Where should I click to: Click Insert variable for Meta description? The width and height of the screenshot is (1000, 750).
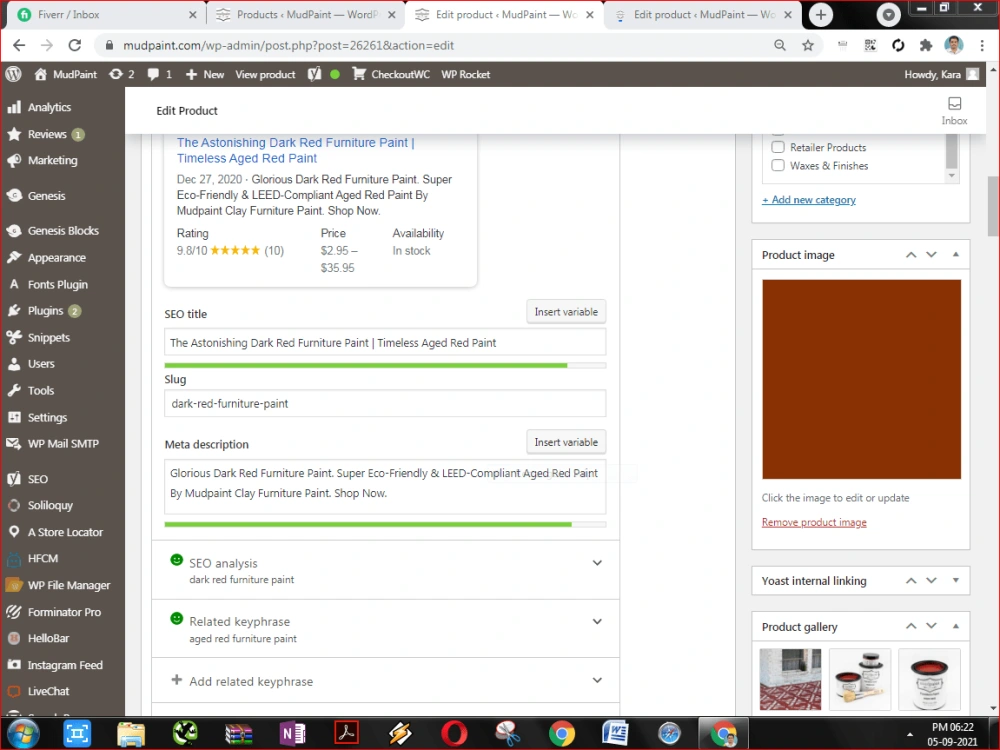click(x=566, y=442)
